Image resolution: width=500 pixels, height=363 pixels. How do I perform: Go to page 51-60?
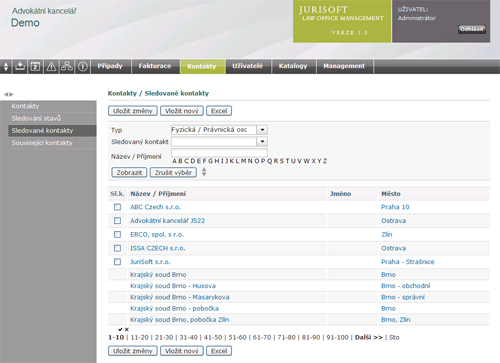(x=237, y=337)
